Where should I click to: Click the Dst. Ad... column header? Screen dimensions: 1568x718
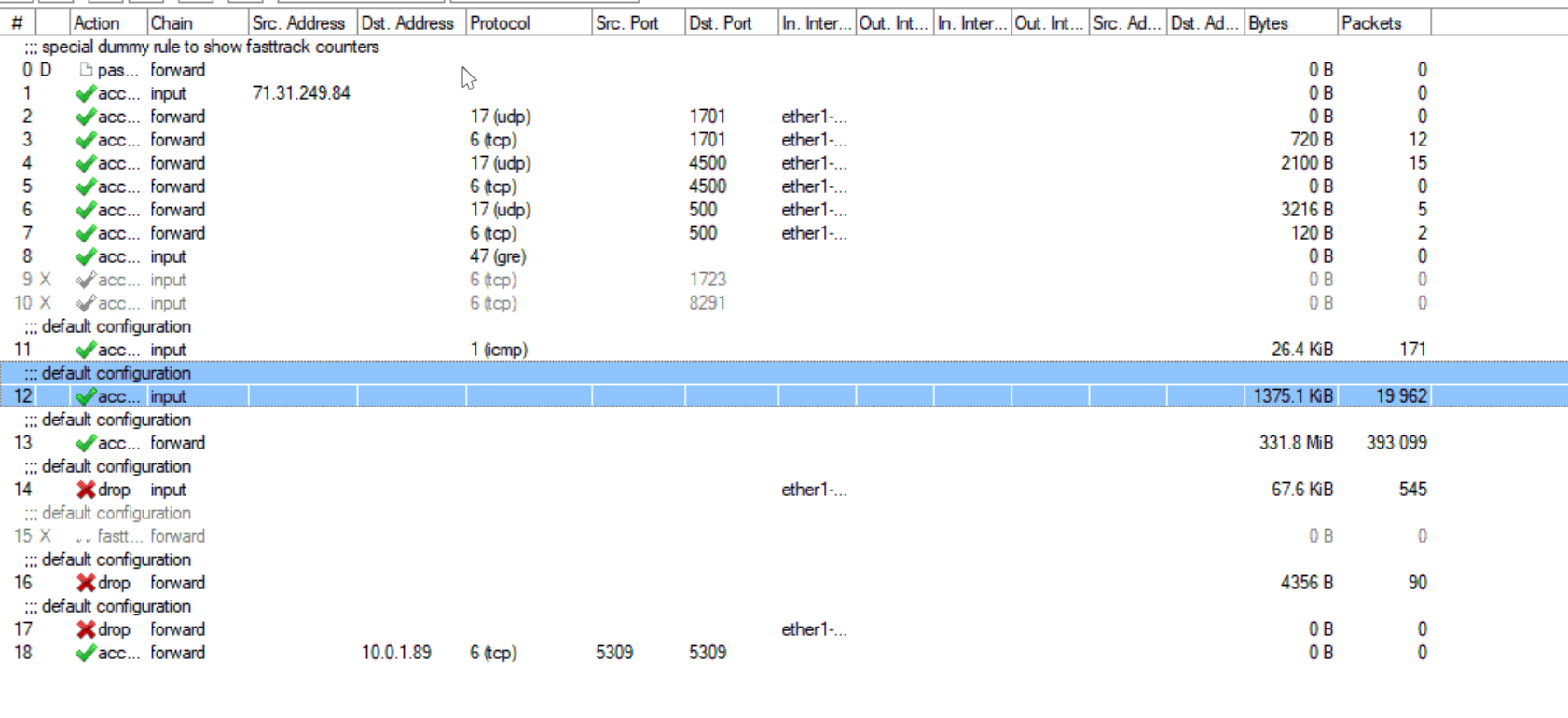point(1206,23)
